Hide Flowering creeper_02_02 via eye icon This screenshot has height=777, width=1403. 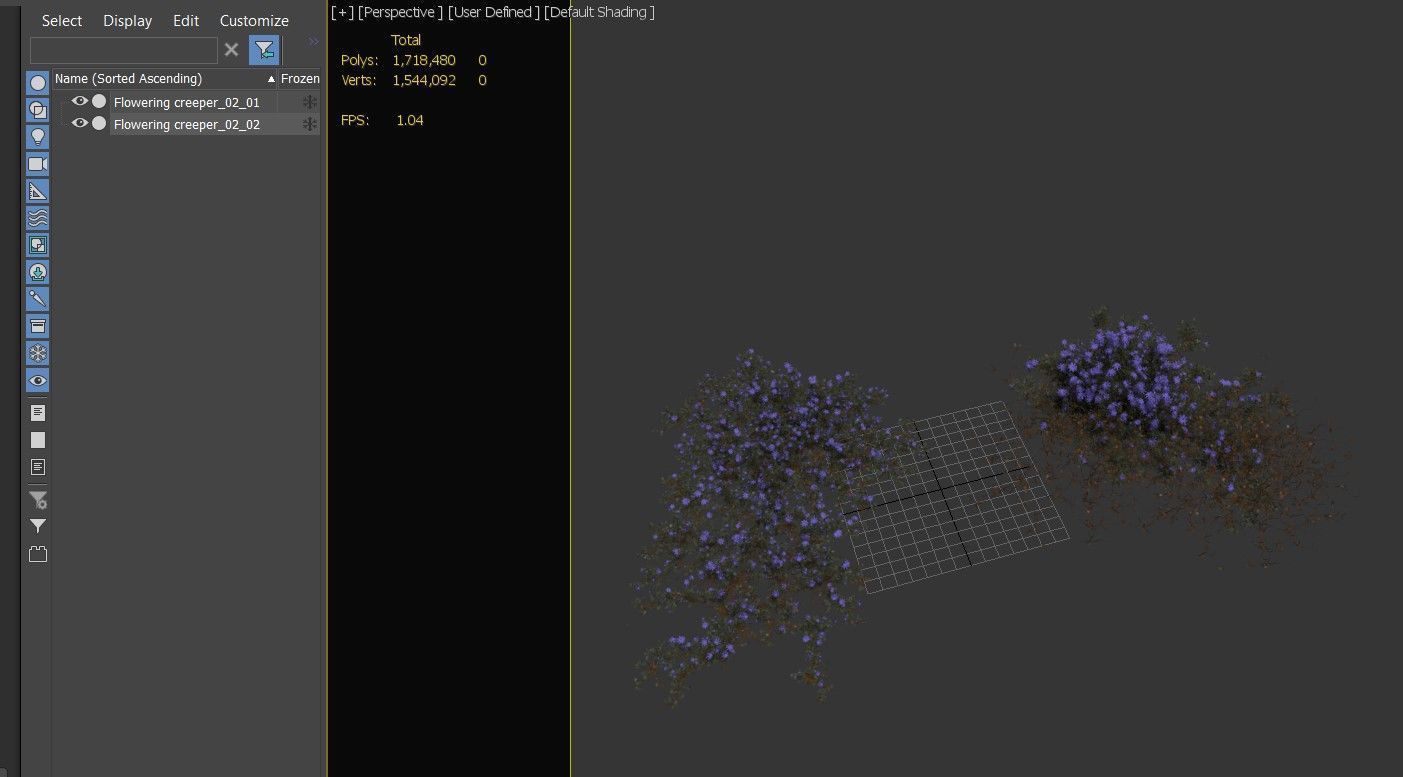click(x=79, y=123)
